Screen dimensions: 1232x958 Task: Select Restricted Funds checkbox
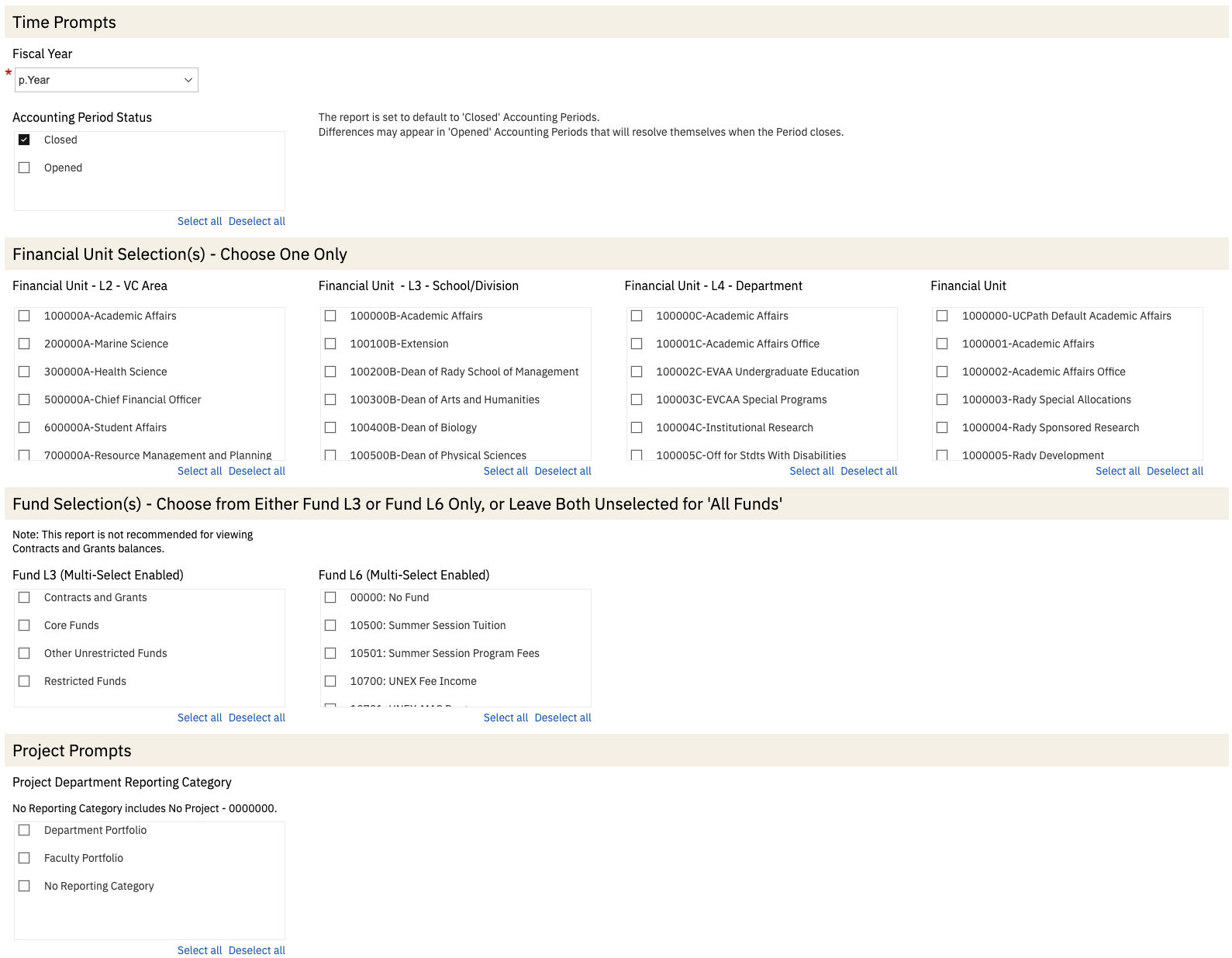click(x=24, y=681)
